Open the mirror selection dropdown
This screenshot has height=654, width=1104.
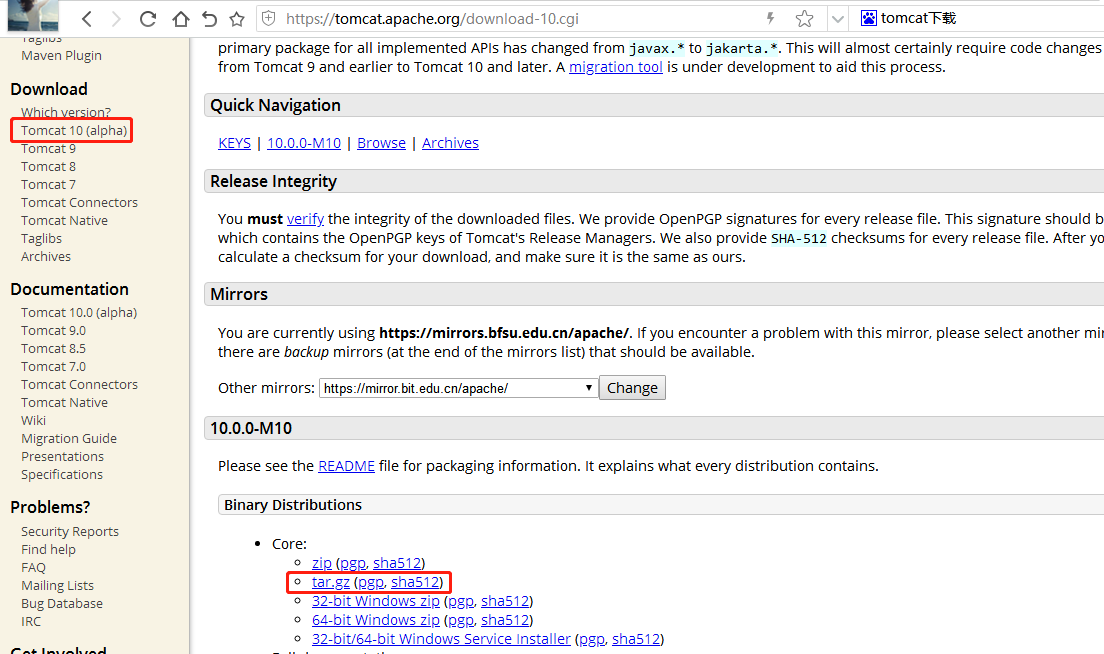(458, 388)
